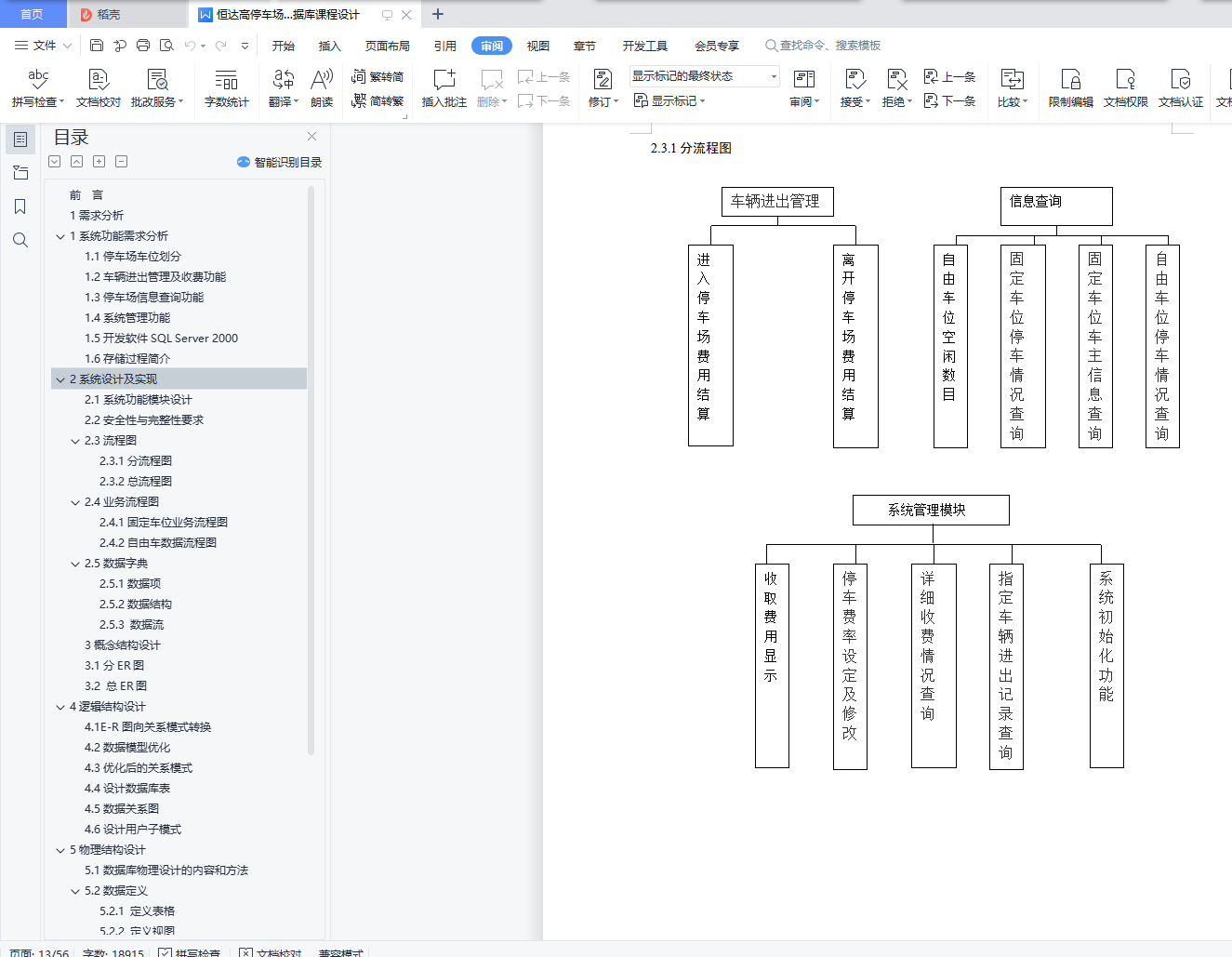Open the 翻译 translate tool
Screen dimensions: 1232x957
pos(284,88)
